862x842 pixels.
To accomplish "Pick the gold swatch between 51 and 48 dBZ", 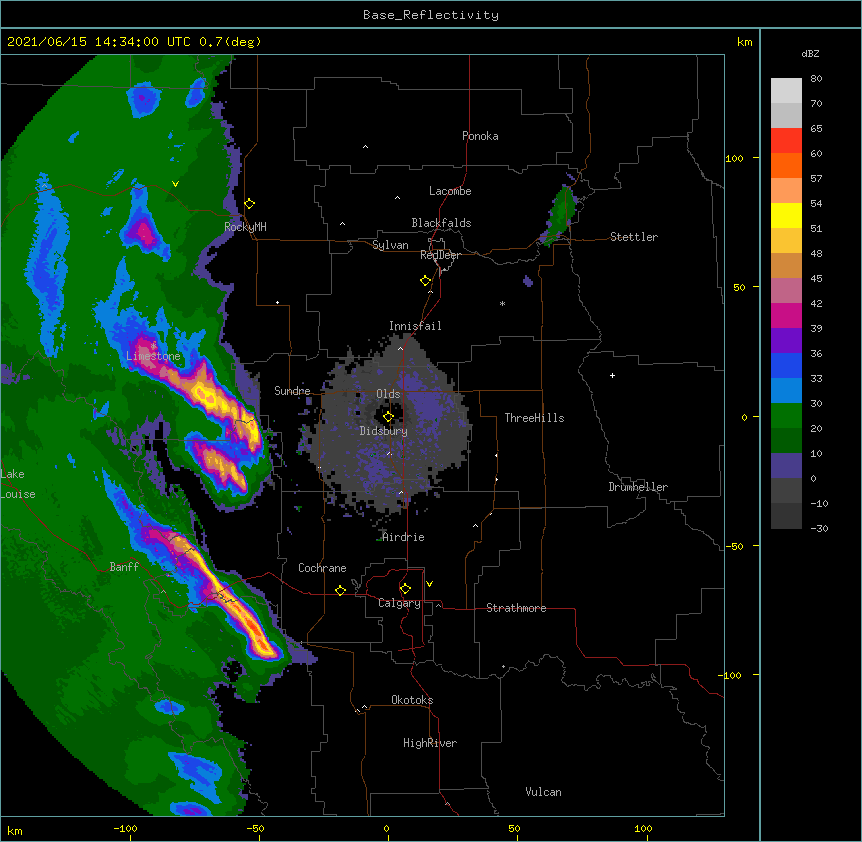I will (x=786, y=241).
